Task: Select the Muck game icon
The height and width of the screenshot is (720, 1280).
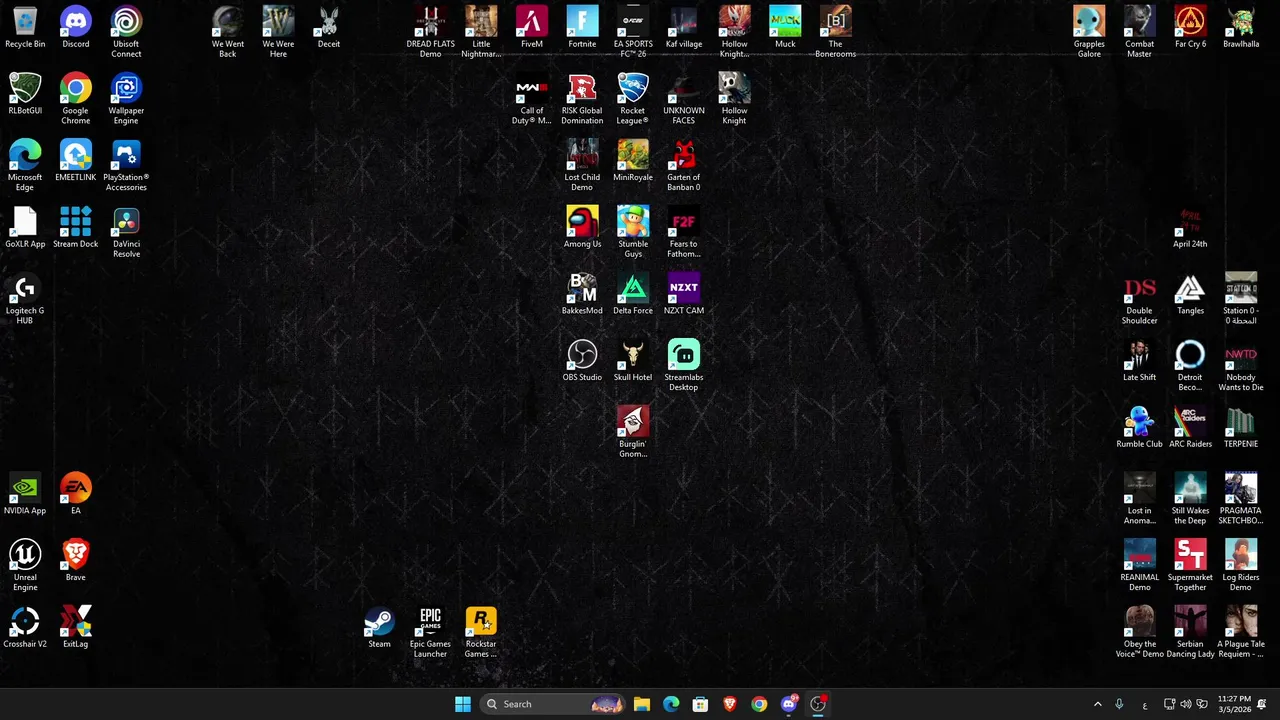Action: [785, 28]
